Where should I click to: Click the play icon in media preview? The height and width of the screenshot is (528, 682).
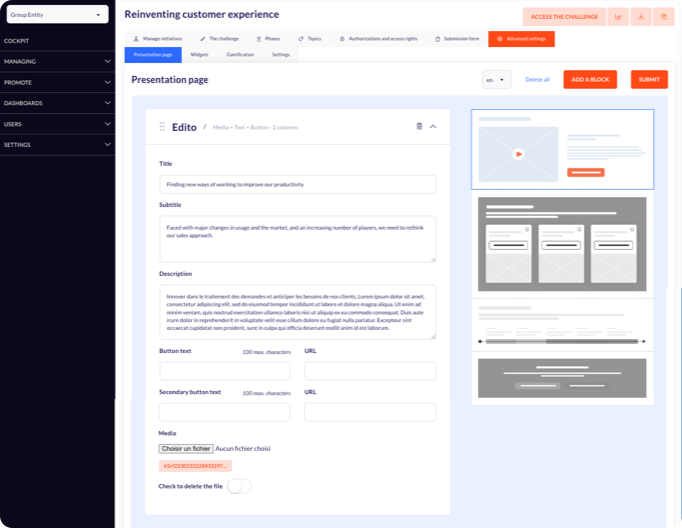518,154
